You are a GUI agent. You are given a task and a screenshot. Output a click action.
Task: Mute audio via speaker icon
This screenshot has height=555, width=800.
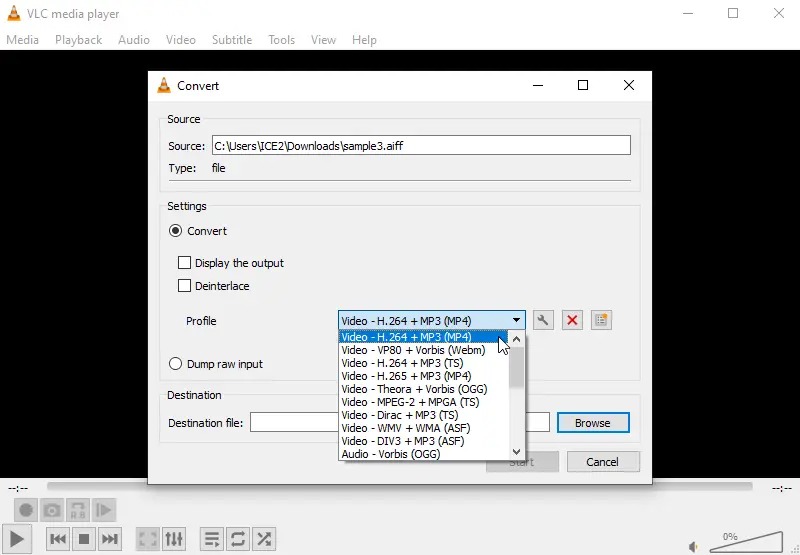[x=693, y=547]
